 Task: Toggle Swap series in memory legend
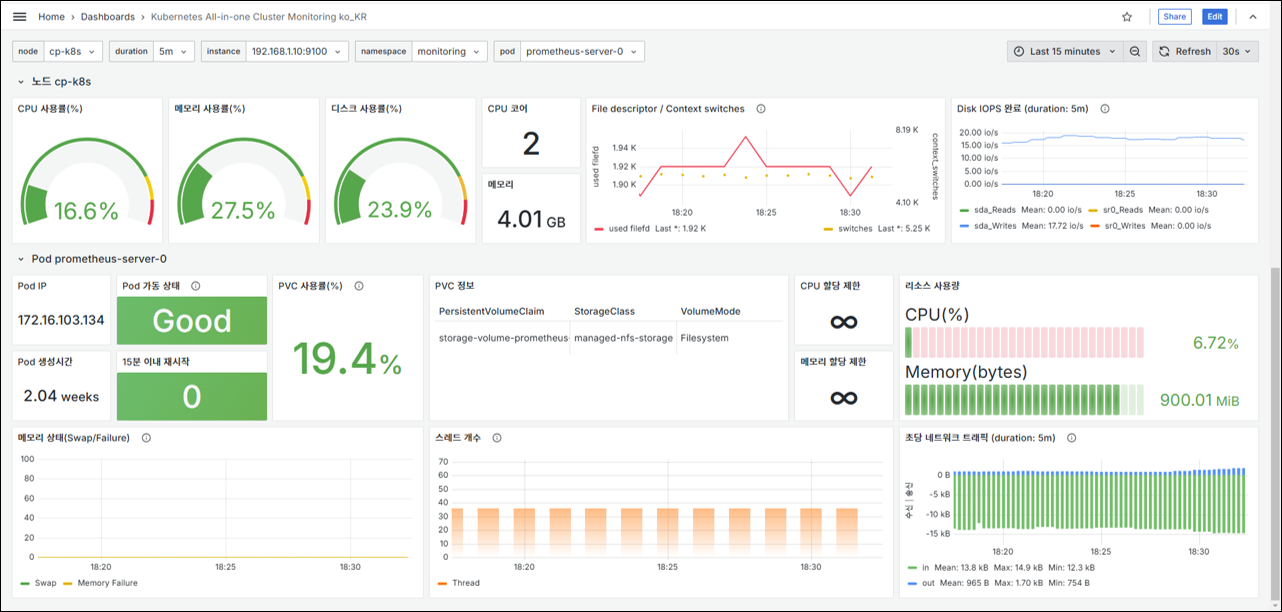[x=38, y=583]
